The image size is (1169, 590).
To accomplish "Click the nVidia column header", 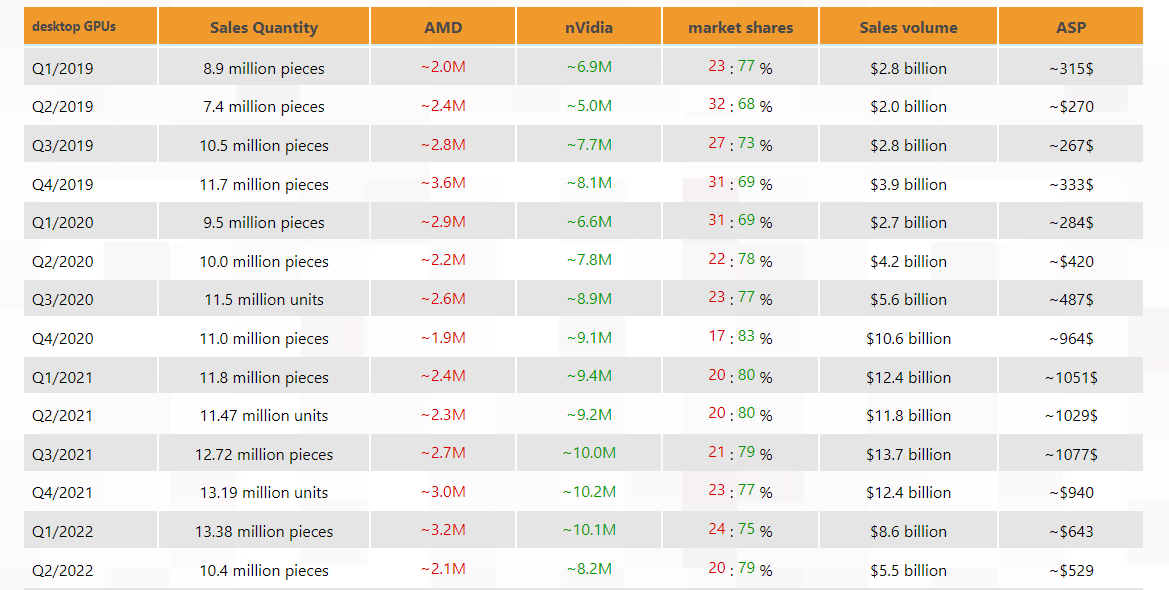I will point(589,28).
